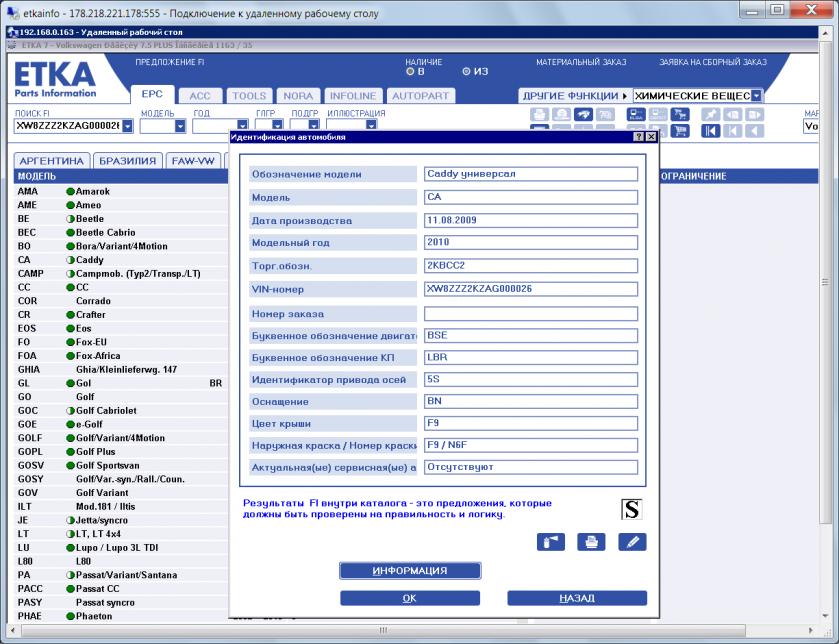Screen dimensions: 839x644
Task: Select Golf Plus in model list
Action: (120, 451)
